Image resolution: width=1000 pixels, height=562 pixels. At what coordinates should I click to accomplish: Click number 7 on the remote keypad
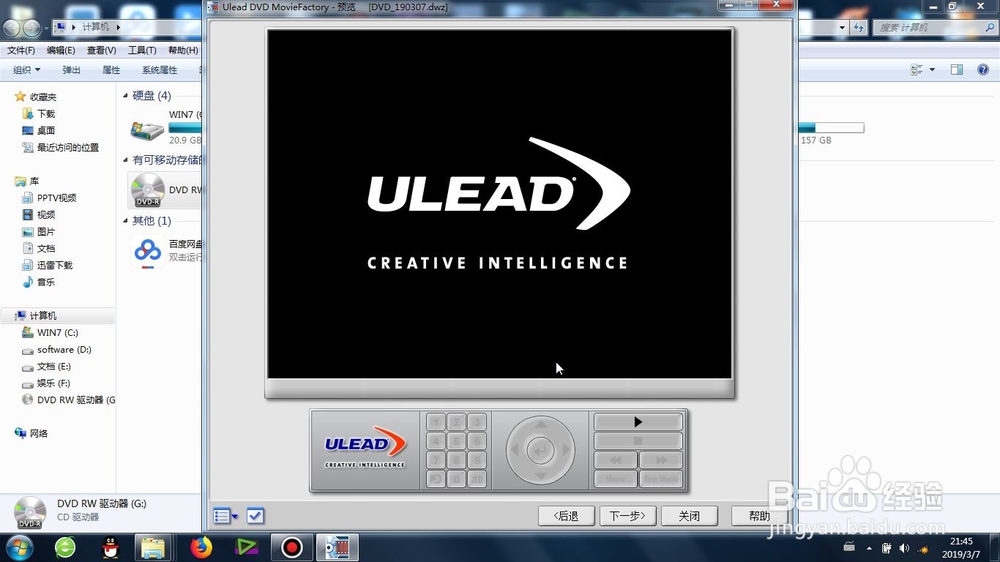[436, 460]
